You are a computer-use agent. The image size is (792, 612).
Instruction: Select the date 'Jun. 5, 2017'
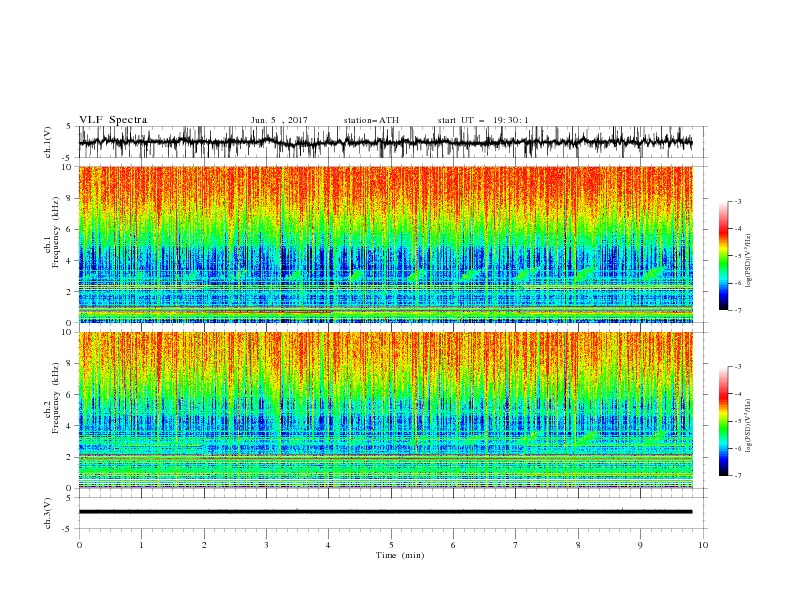(x=279, y=120)
